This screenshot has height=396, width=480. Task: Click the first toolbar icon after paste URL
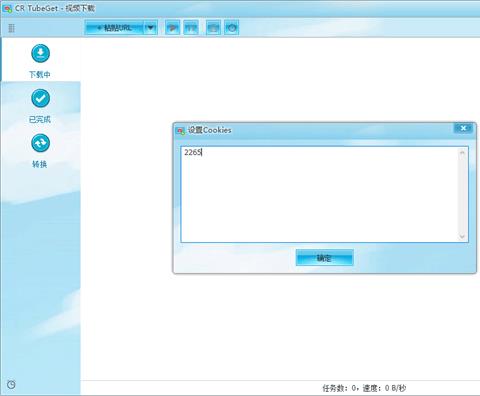pyautogui.click(x=173, y=28)
